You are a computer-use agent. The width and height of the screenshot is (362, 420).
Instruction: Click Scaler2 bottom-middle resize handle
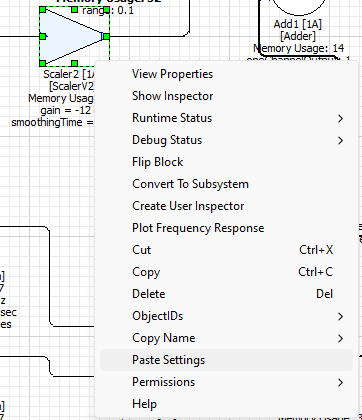(x=75, y=63)
